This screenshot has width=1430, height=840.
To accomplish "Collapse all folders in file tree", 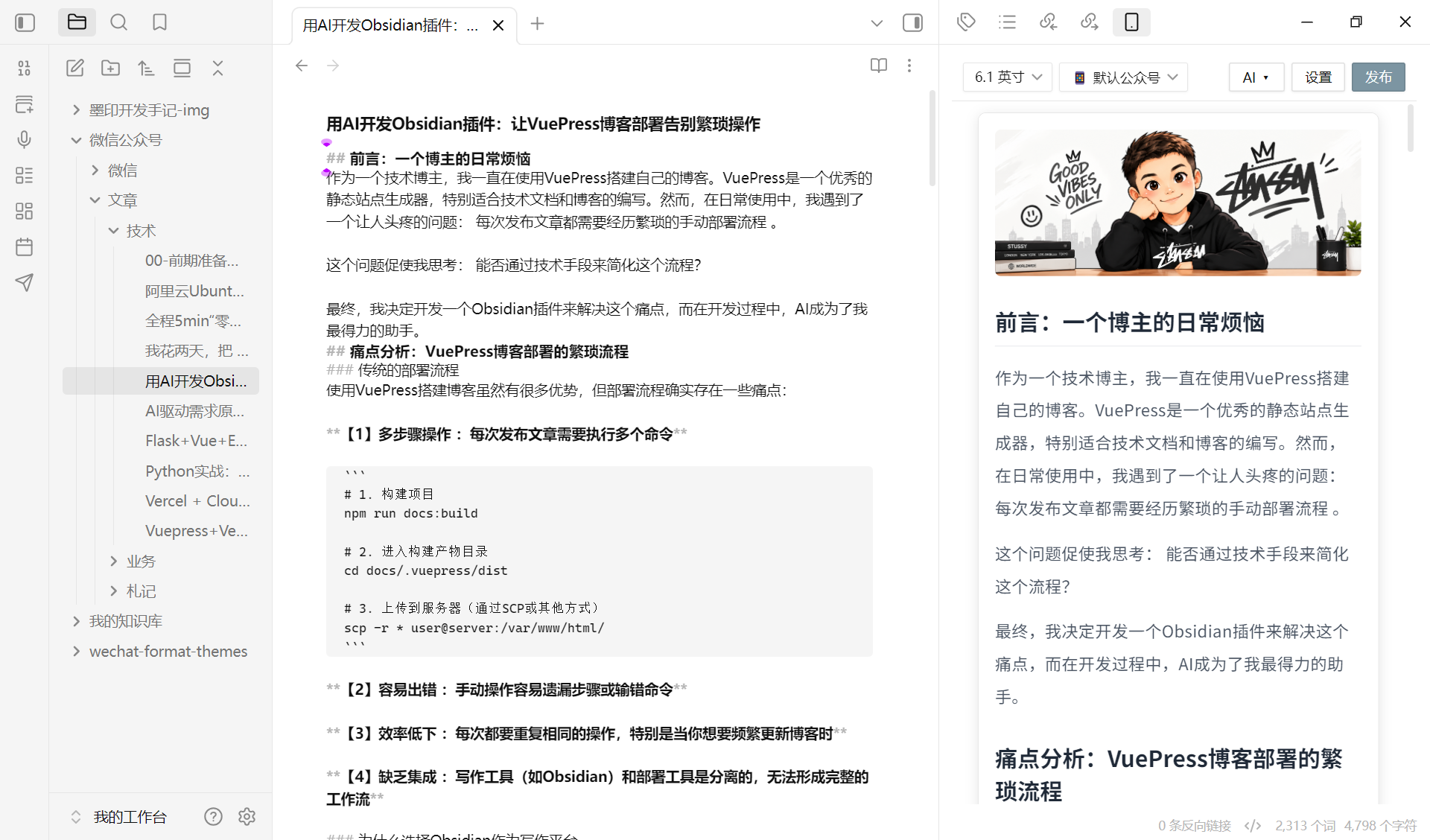I will 217,68.
